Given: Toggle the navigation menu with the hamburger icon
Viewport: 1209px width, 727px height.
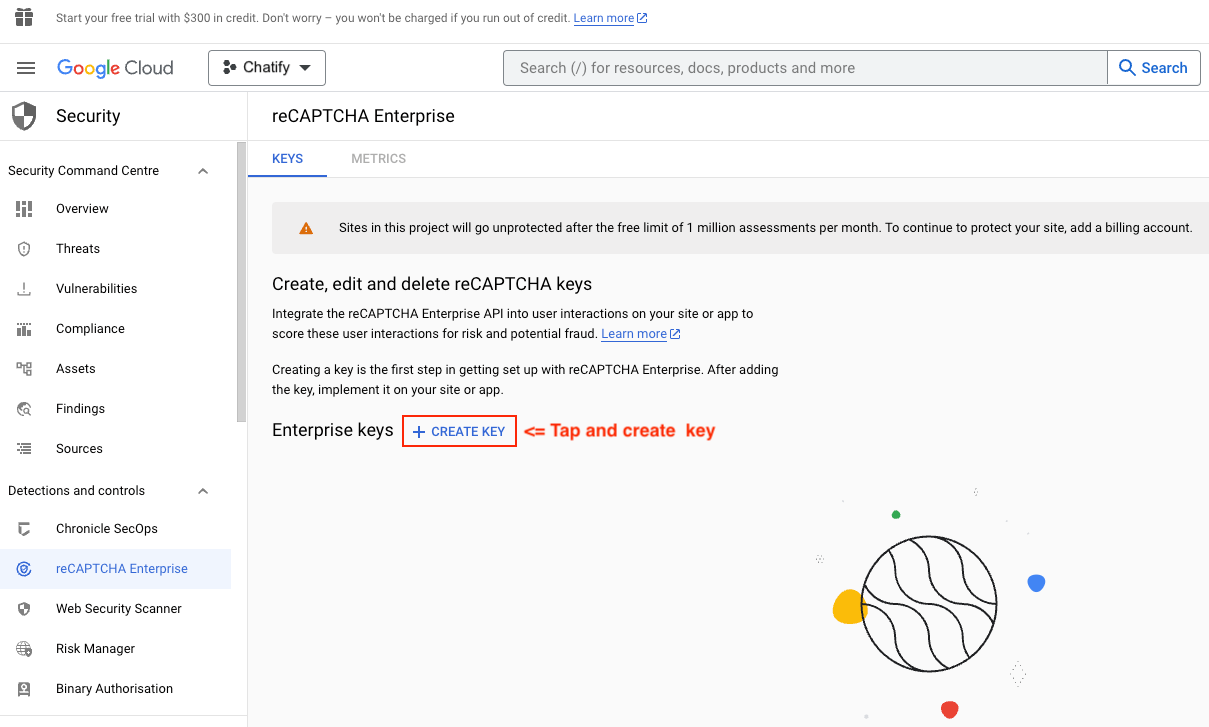Looking at the screenshot, I should [x=26, y=67].
